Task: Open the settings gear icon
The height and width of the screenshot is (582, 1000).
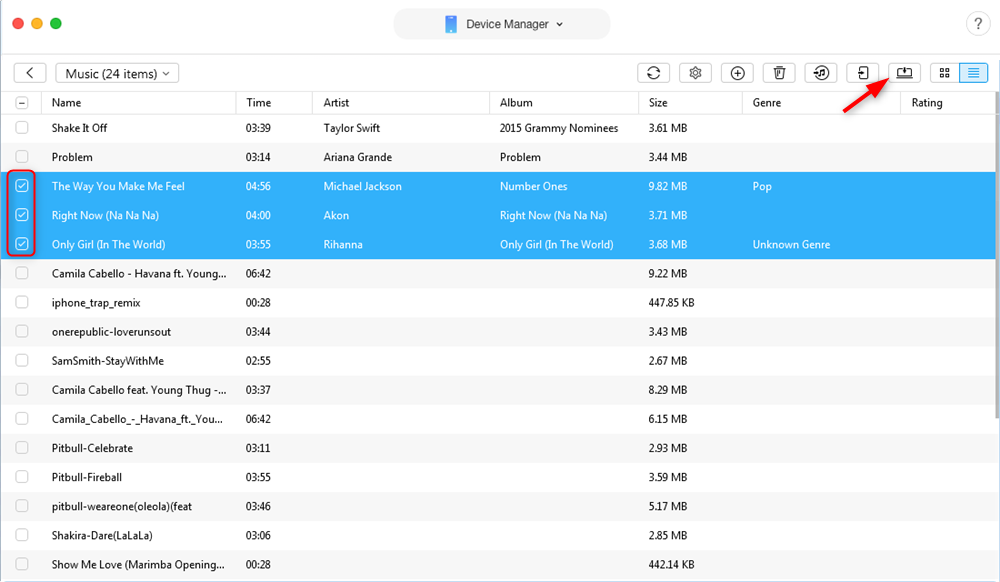Action: coord(694,72)
